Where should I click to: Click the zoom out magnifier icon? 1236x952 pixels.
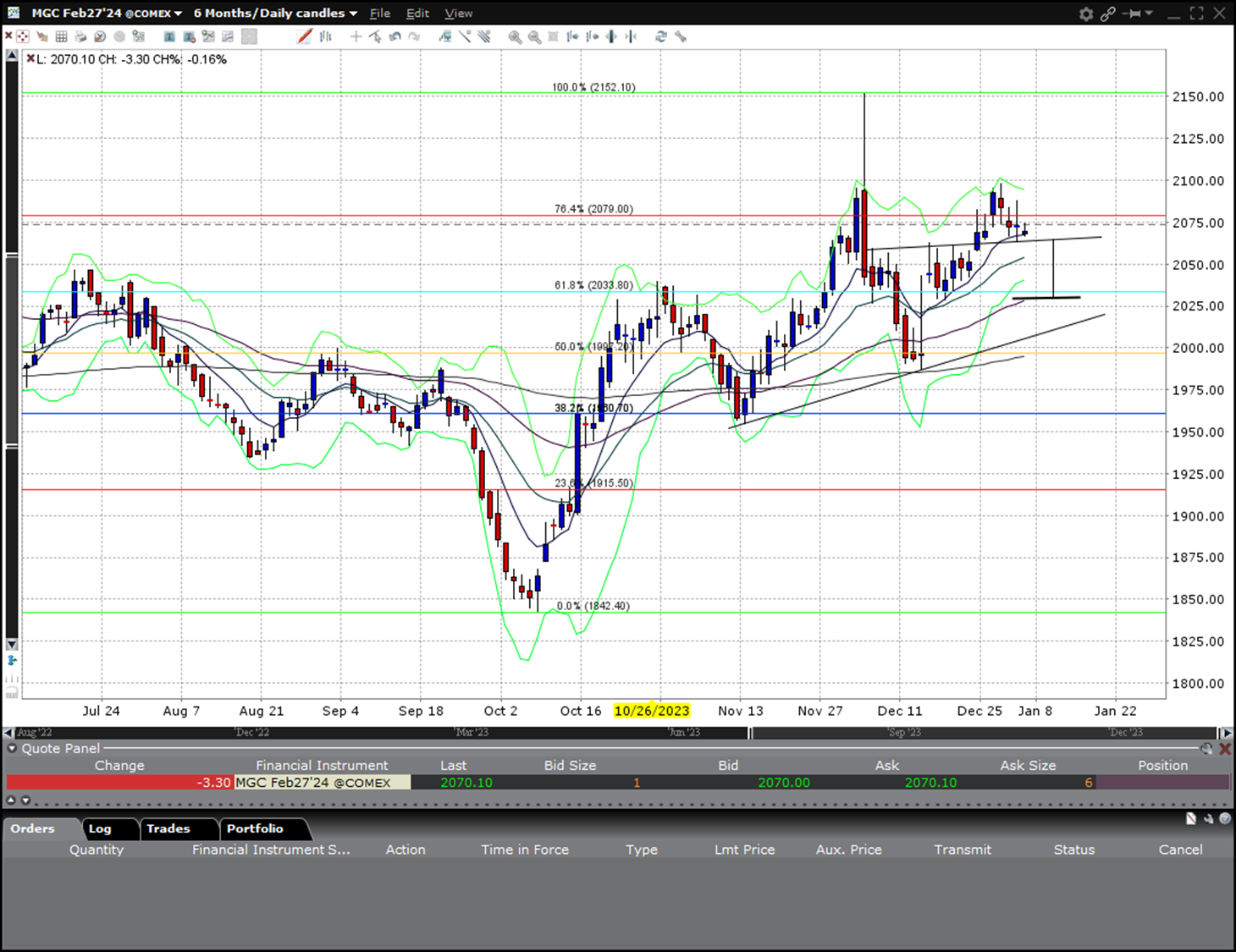pos(534,36)
